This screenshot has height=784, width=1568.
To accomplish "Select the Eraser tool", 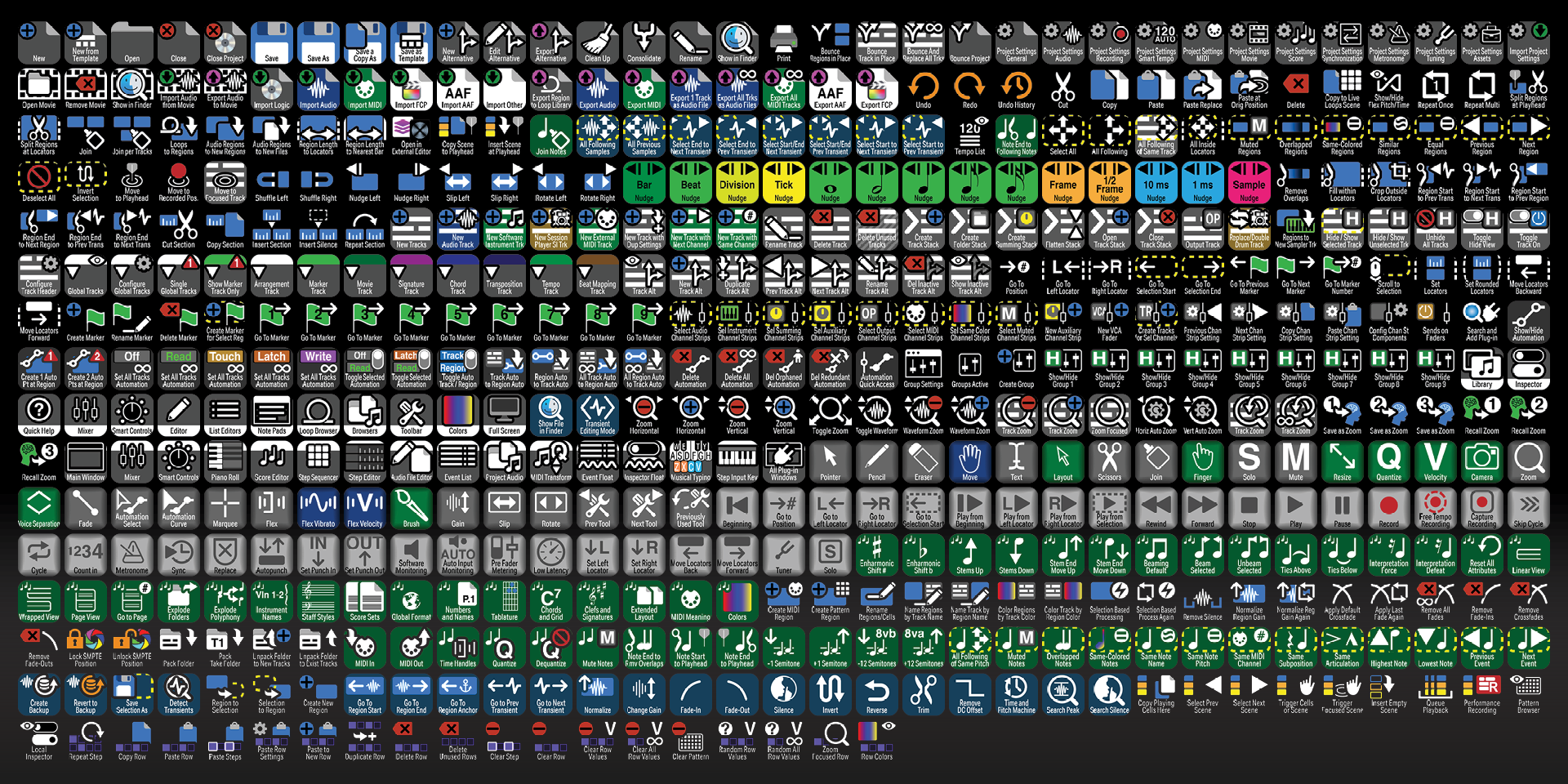I will [923, 461].
